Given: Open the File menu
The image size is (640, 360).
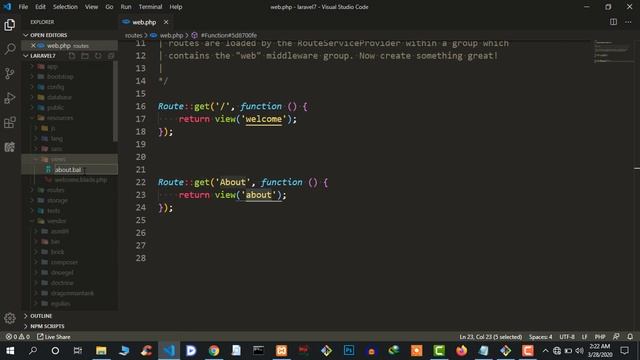Looking at the screenshot, I should [23, 7].
